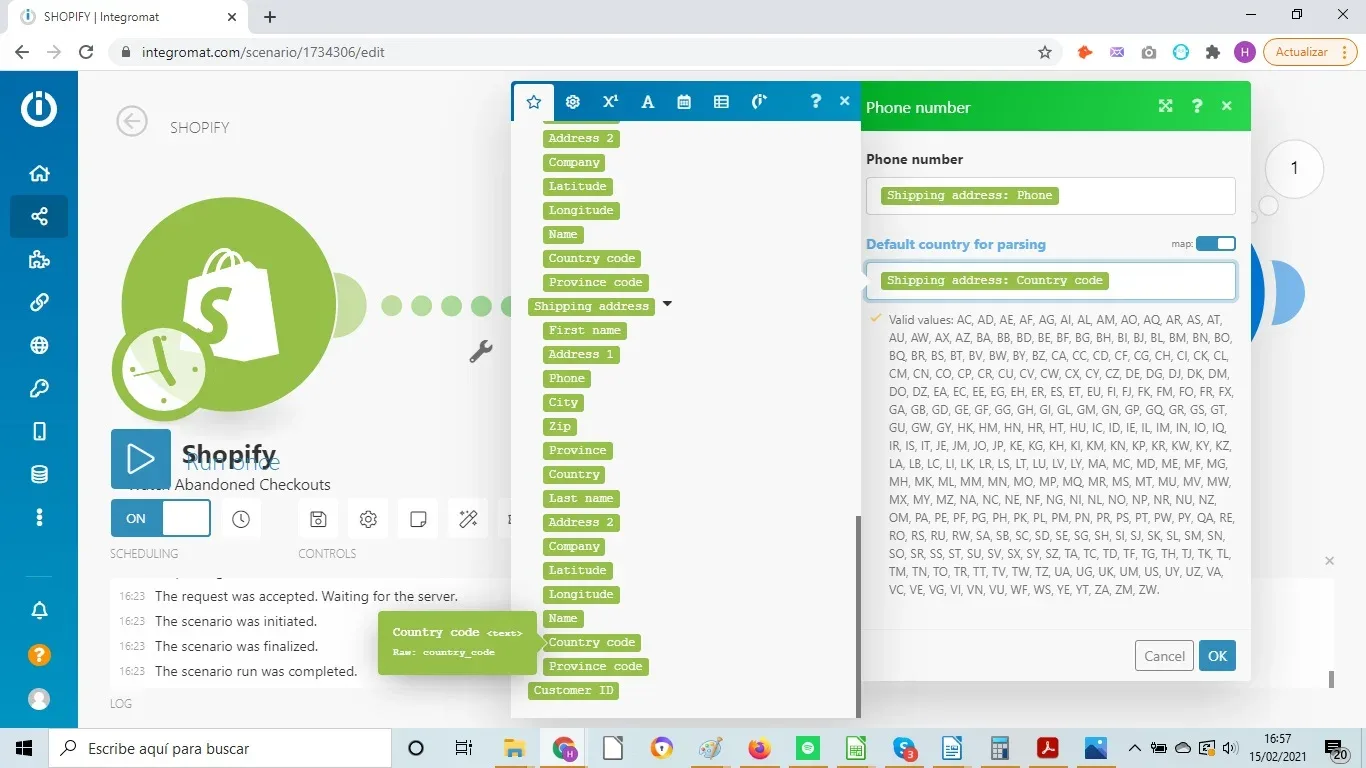Open help in the Phone number dialog
Viewport: 1366px width, 768px height.
click(x=1197, y=106)
